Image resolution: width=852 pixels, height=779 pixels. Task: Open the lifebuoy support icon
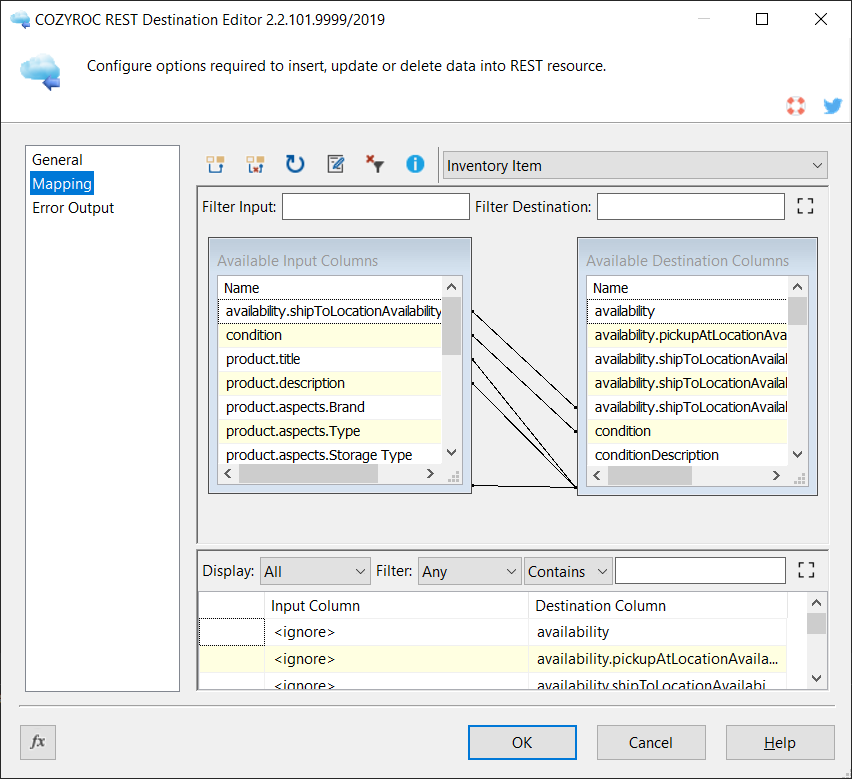tap(796, 105)
